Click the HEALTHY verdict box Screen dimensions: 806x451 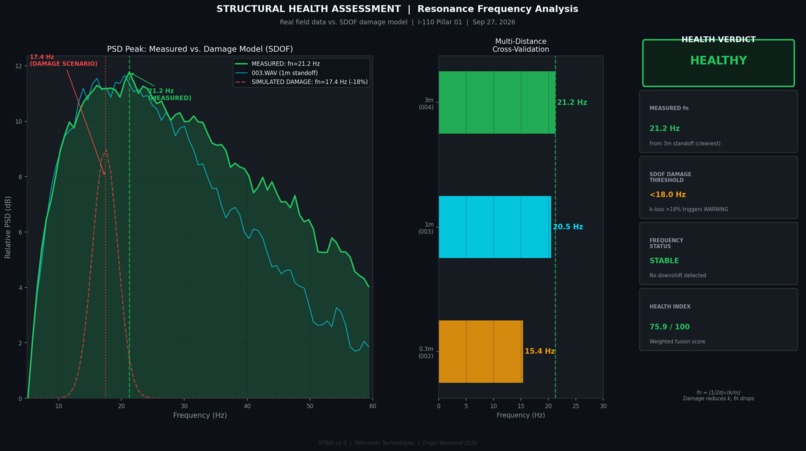pyautogui.click(x=718, y=63)
